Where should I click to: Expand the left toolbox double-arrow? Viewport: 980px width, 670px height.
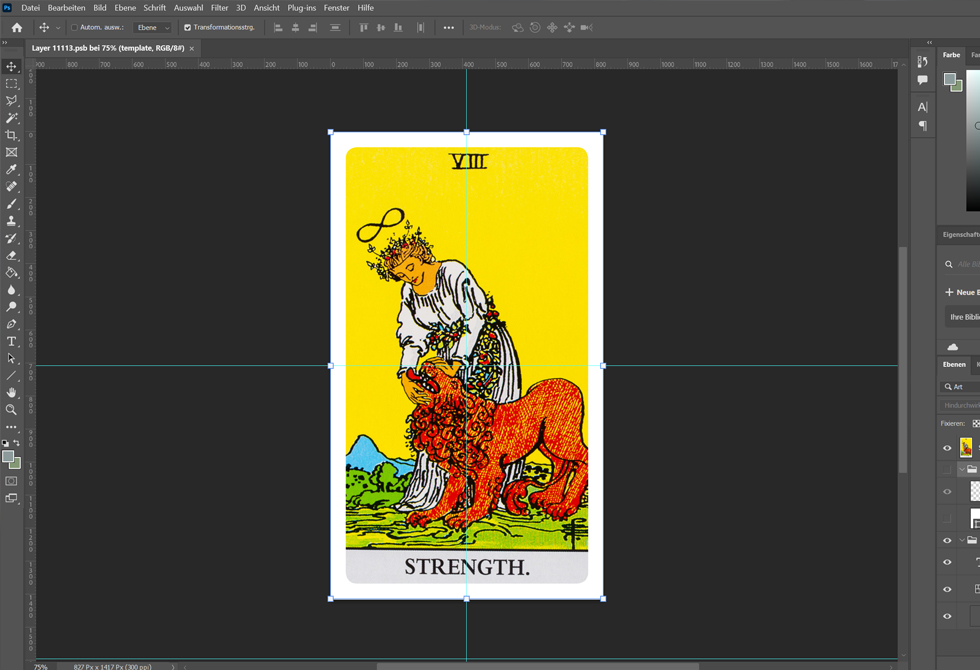(4, 42)
